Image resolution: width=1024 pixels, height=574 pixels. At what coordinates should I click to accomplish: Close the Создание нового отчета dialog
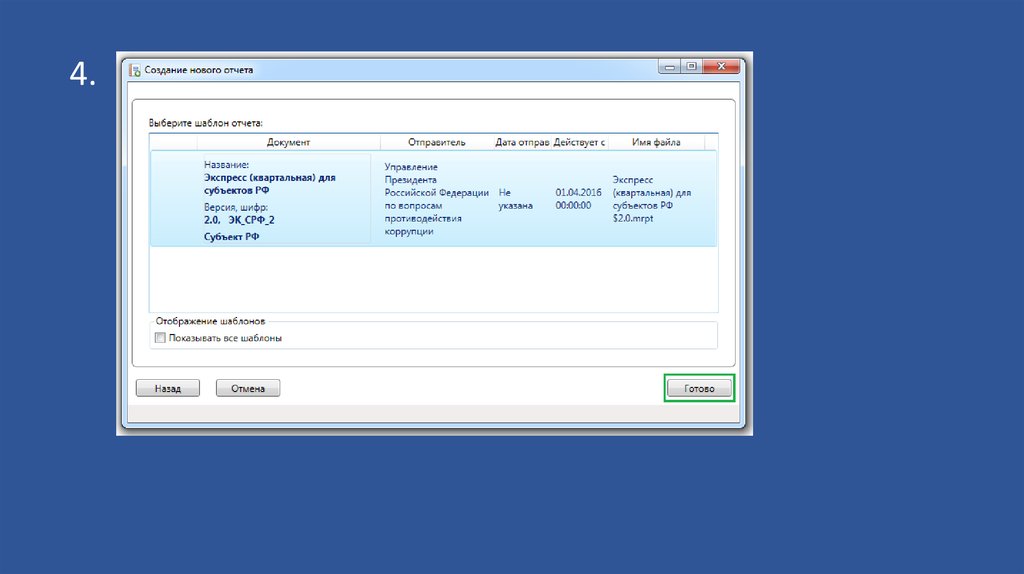click(720, 66)
